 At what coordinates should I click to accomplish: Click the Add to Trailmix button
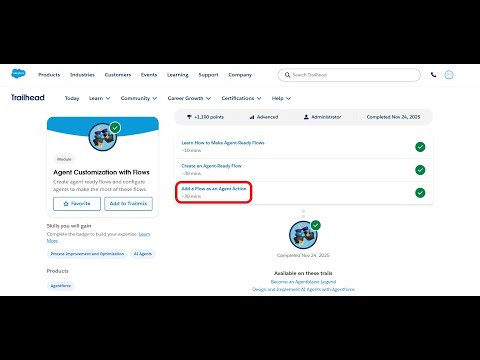[128, 204]
